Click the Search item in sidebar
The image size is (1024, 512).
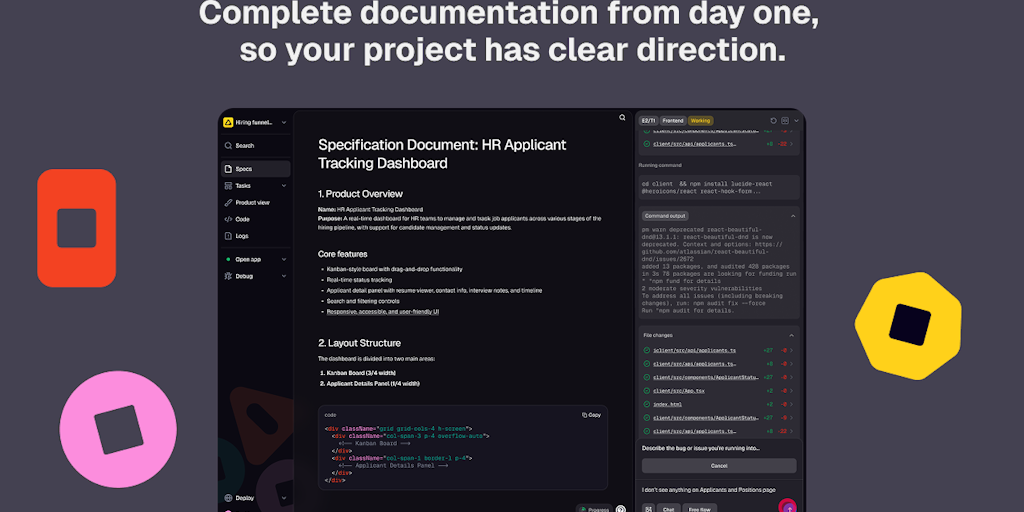coord(255,146)
